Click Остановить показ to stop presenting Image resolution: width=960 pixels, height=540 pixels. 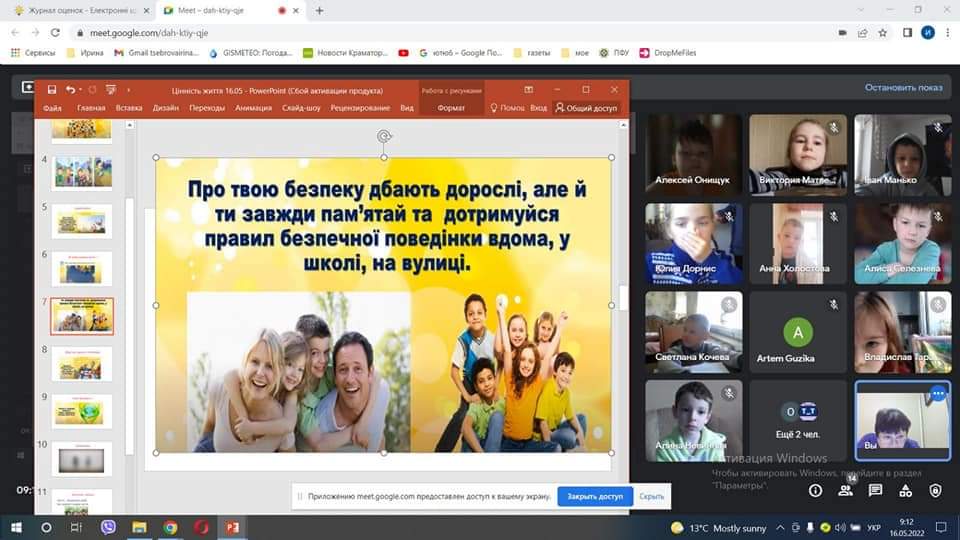(903, 87)
